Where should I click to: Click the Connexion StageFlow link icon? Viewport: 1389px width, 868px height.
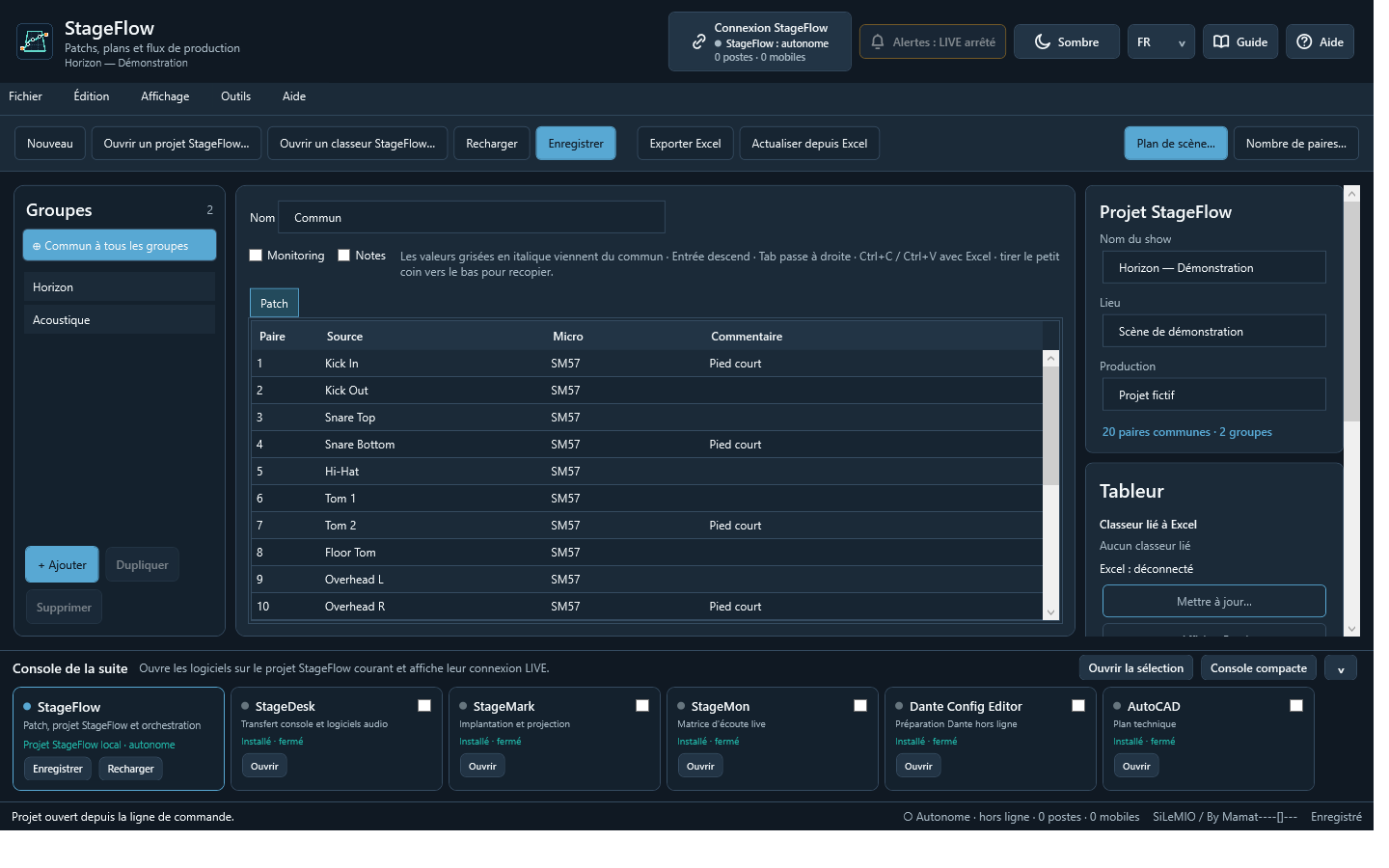699,41
